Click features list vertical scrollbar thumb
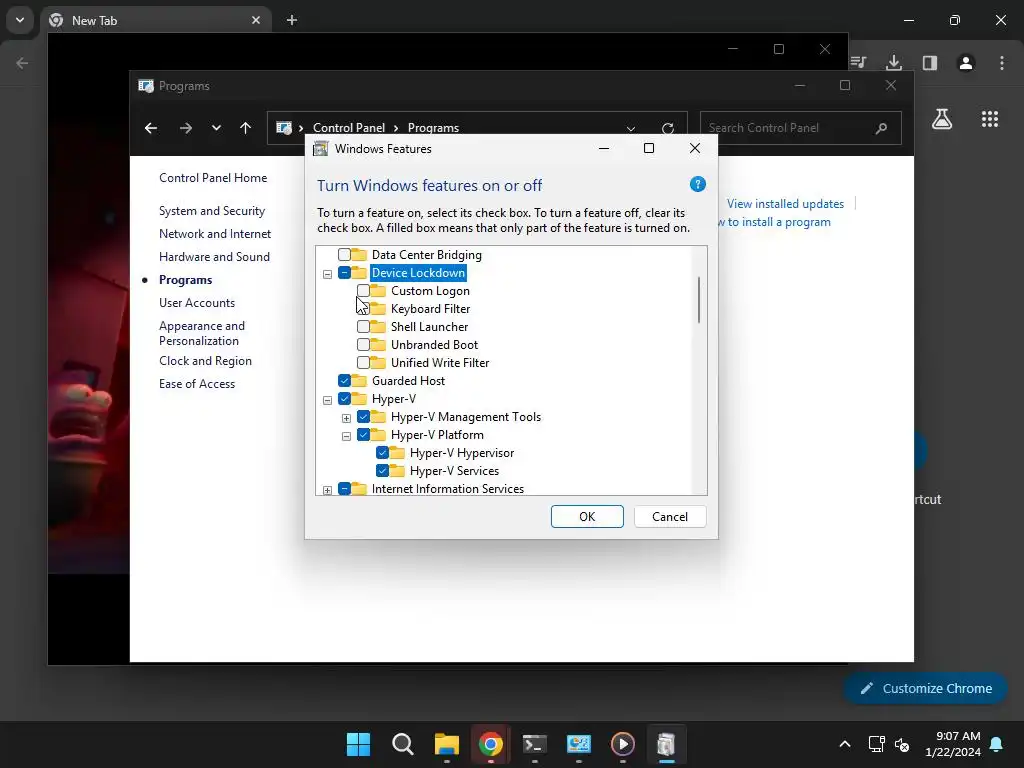Image resolution: width=1024 pixels, height=768 pixels. tap(699, 300)
